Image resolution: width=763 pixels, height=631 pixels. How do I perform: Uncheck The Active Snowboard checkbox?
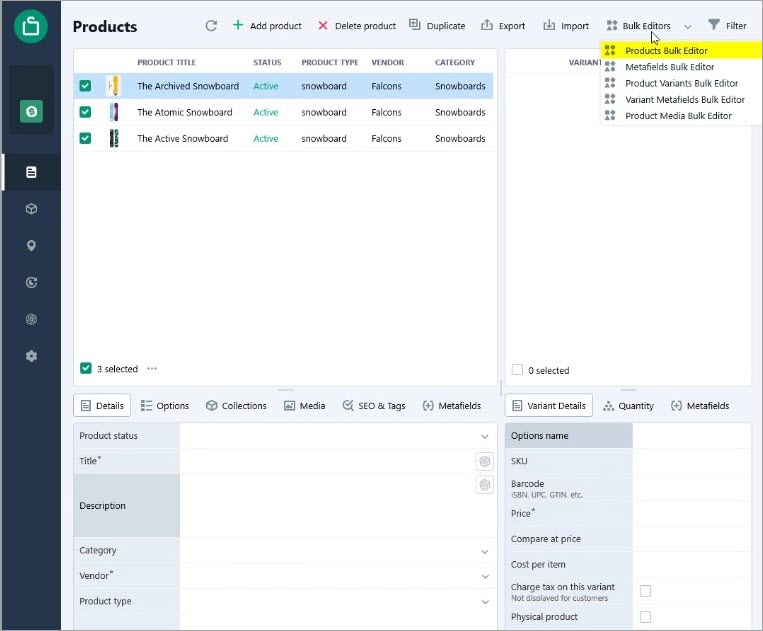tap(85, 139)
